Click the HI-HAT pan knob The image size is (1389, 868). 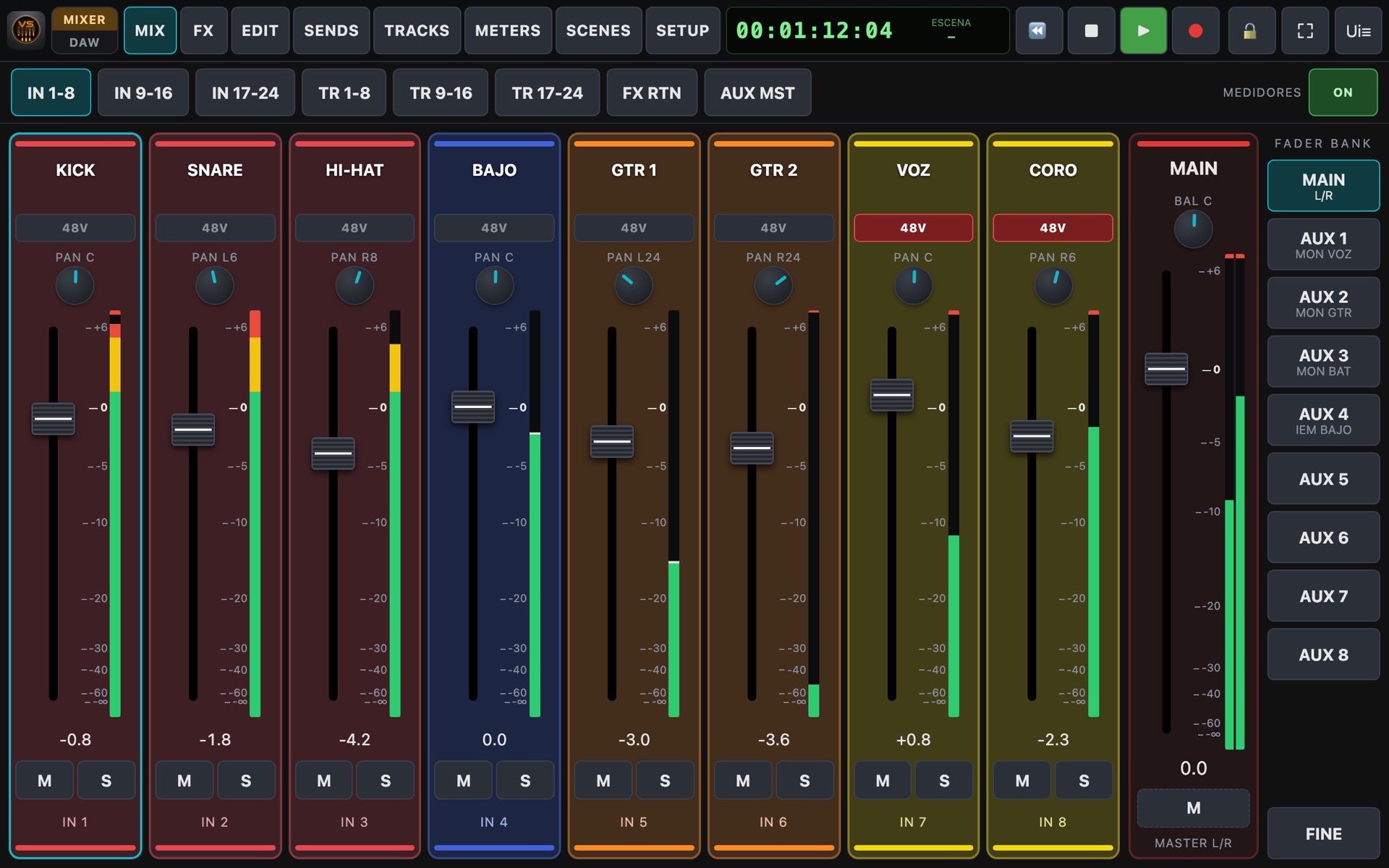pyautogui.click(x=354, y=285)
